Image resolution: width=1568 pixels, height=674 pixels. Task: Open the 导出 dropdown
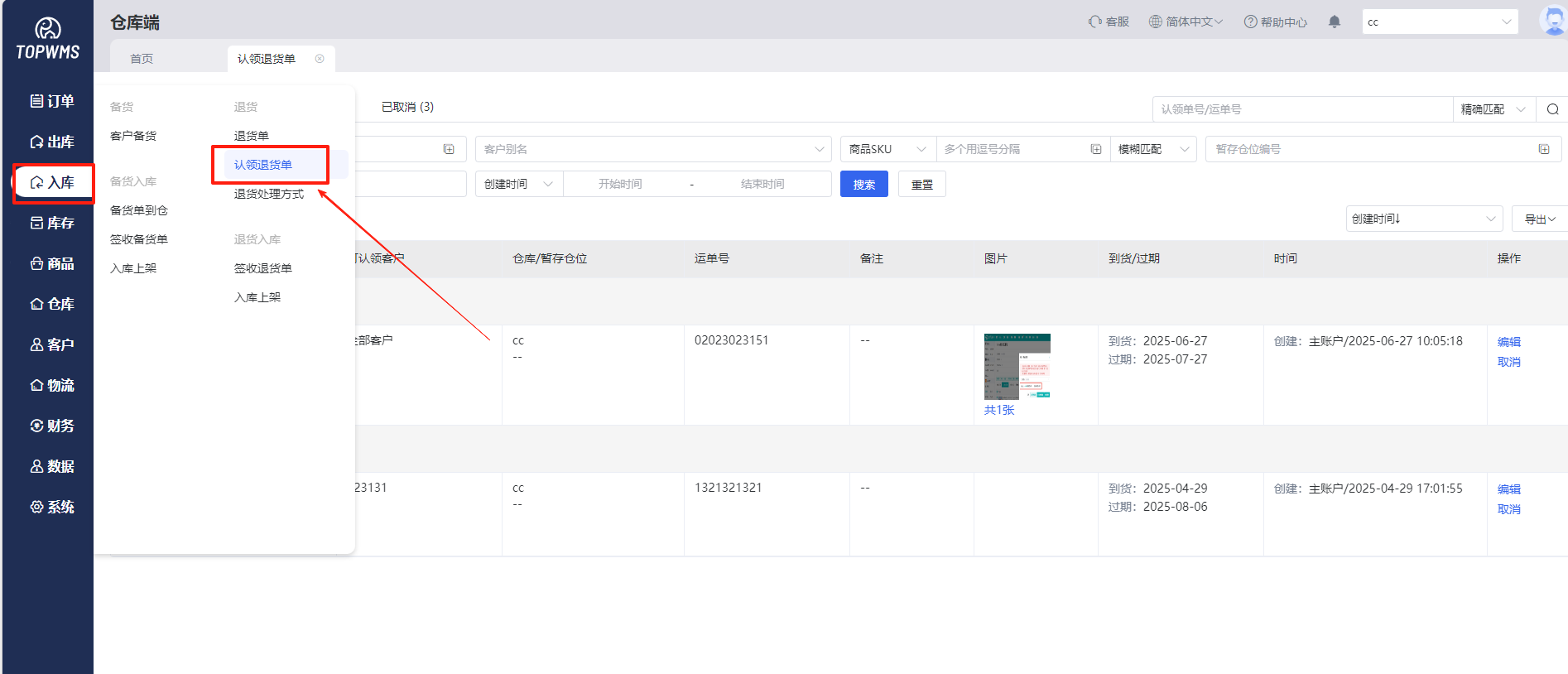coord(1540,219)
